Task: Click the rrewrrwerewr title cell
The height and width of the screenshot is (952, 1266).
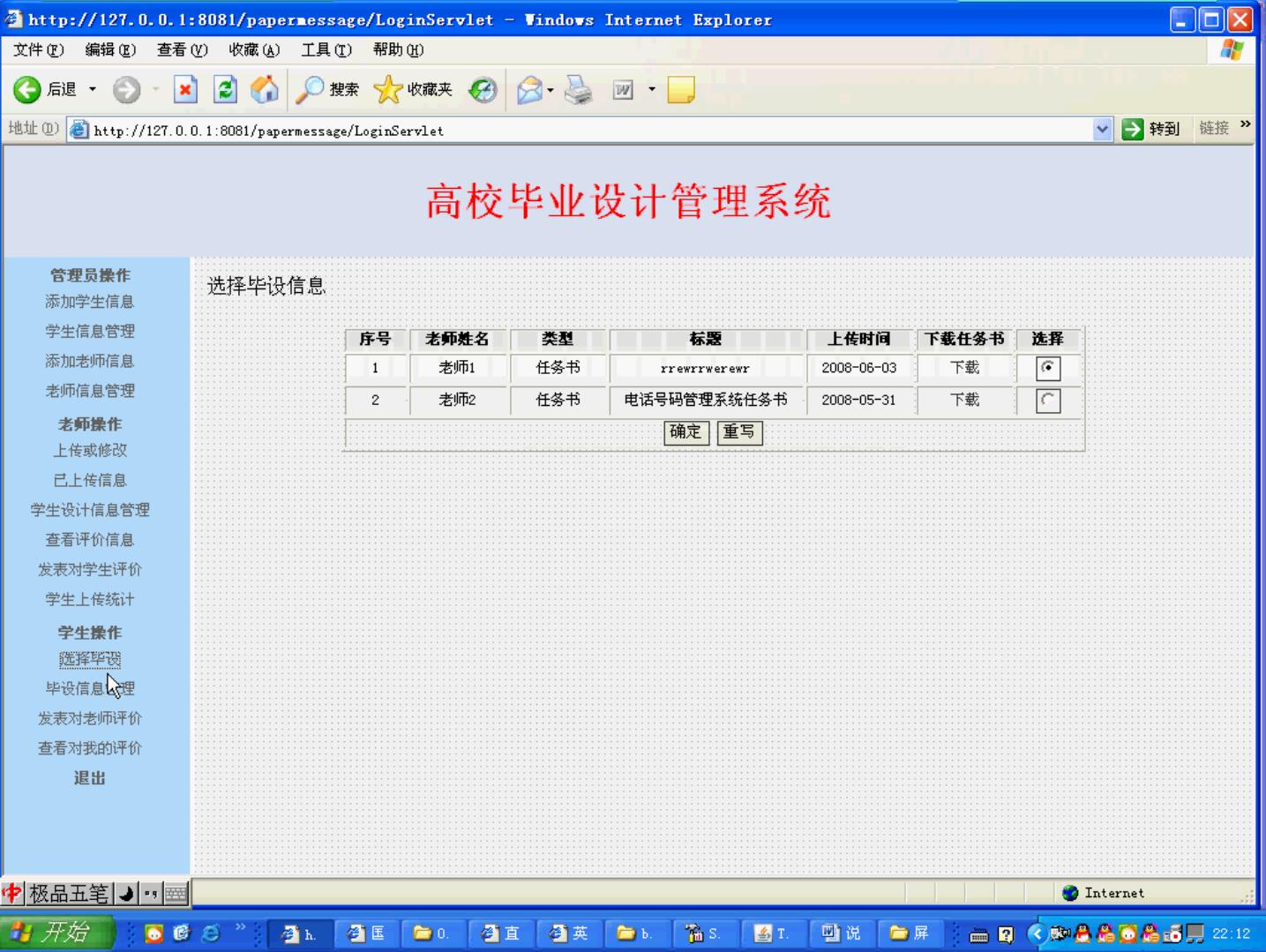Action: coord(706,368)
